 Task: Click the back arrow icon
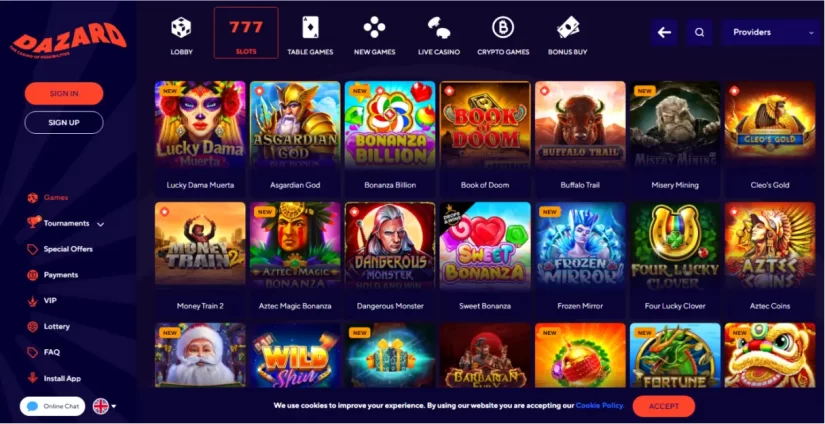pos(664,33)
